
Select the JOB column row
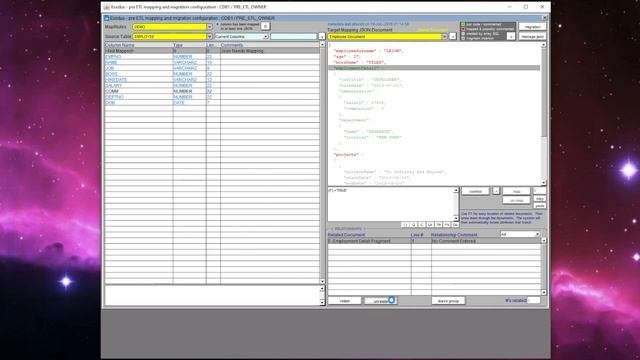[x=212, y=68]
